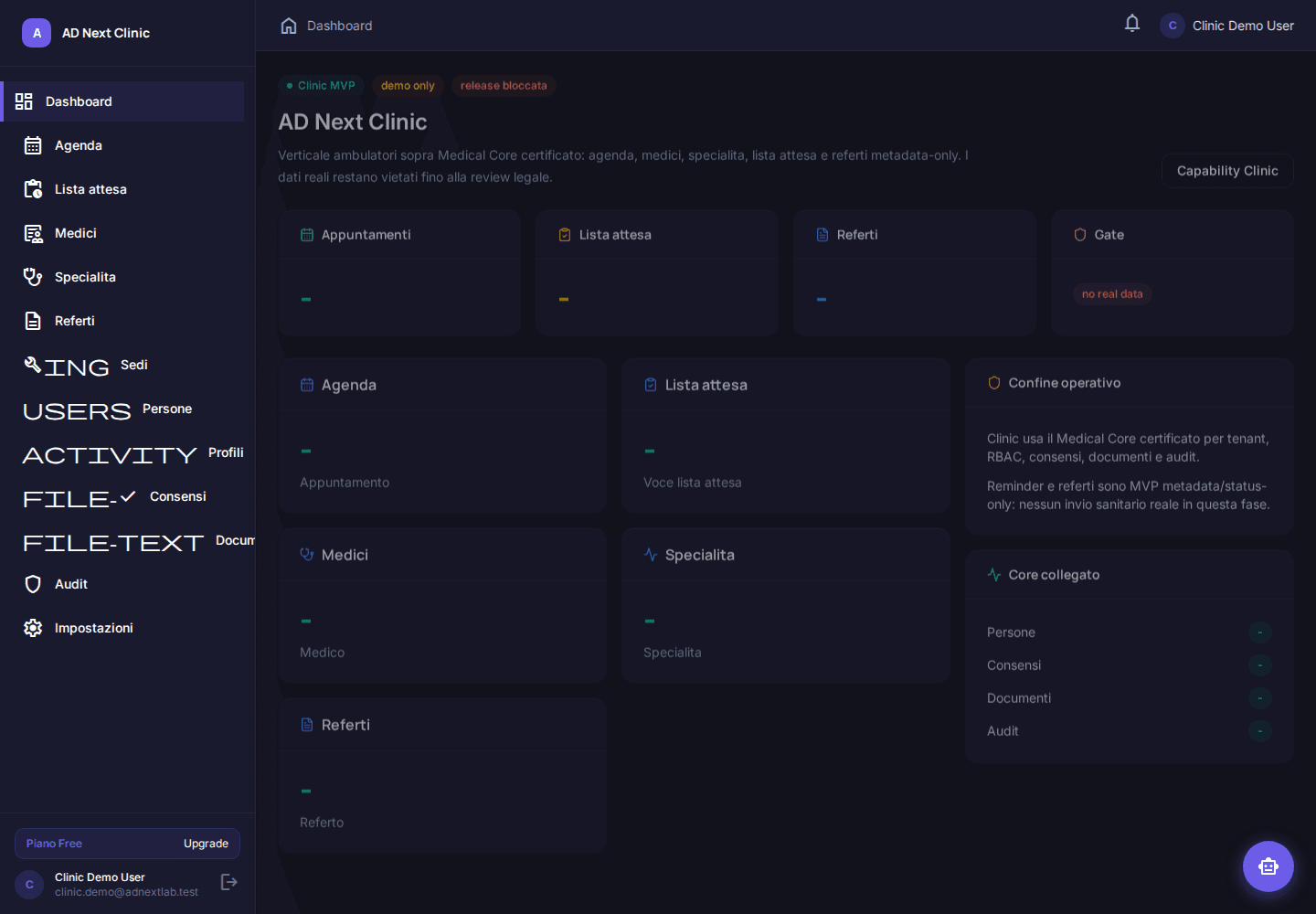Click the Audit shield icon in sidebar
This screenshot has height=914, width=1316.
pyautogui.click(x=33, y=584)
